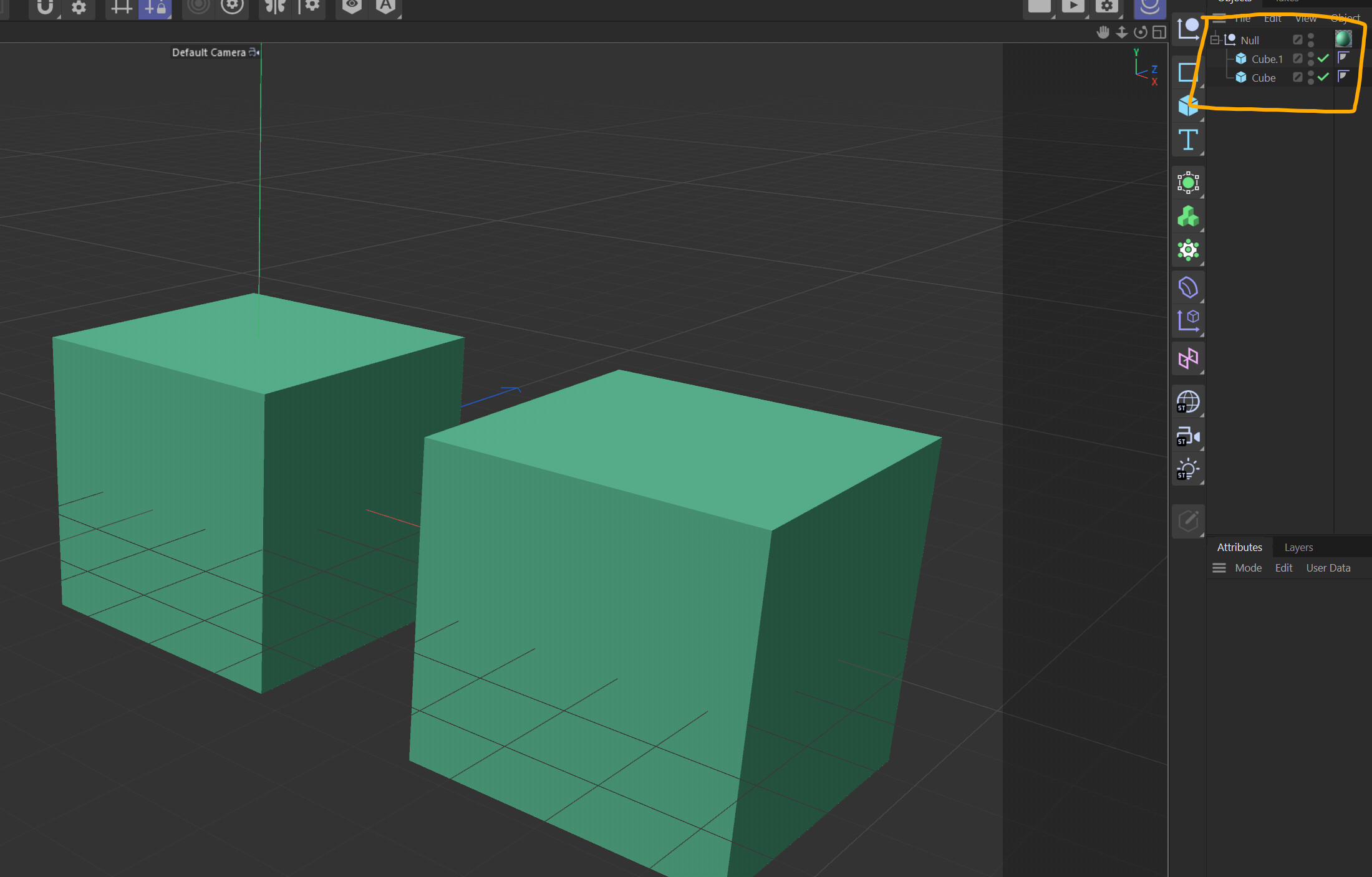The width and height of the screenshot is (1372, 877).
Task: Select the green material tag on Null
Action: tap(1343, 39)
